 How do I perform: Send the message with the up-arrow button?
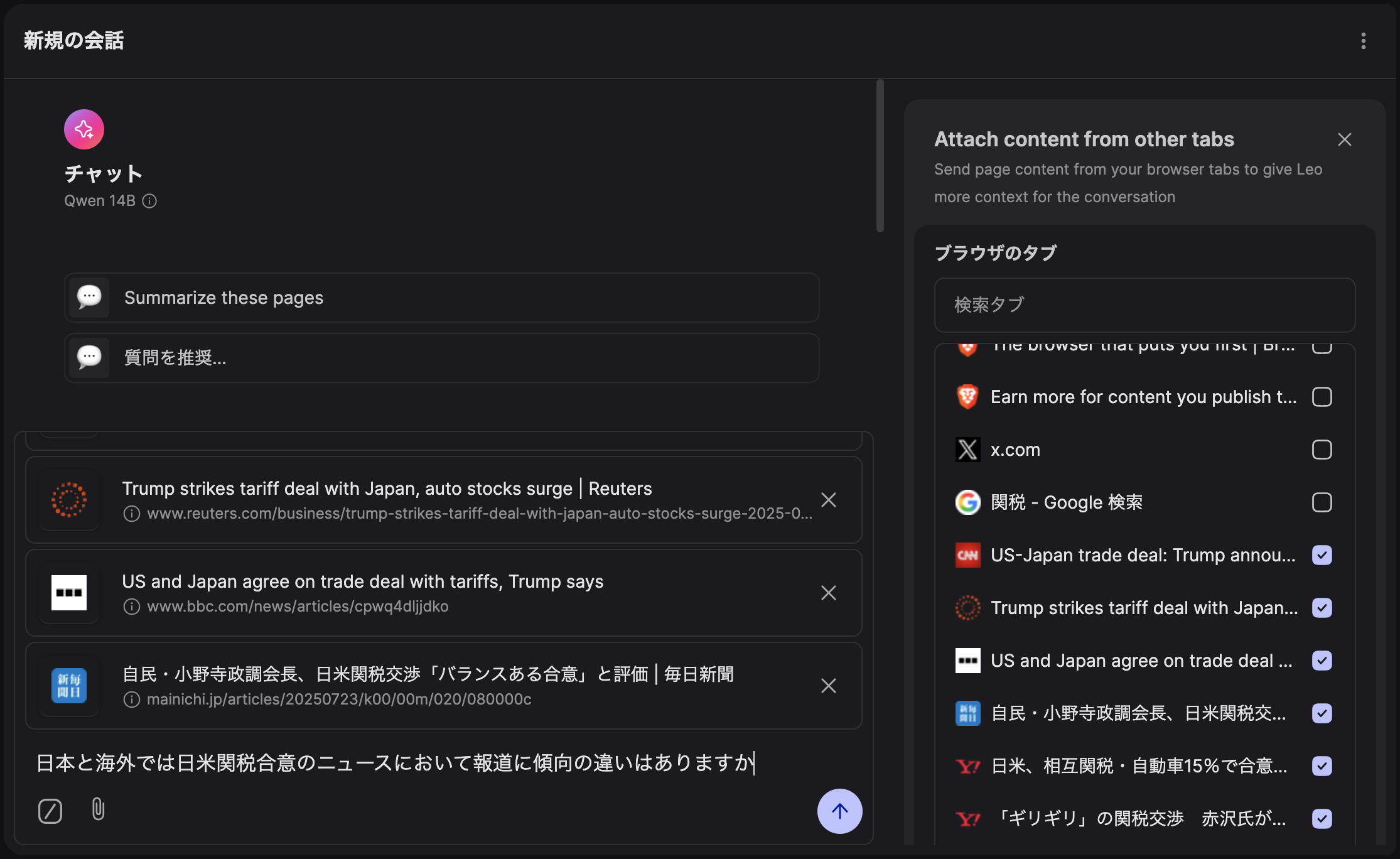pyautogui.click(x=839, y=811)
